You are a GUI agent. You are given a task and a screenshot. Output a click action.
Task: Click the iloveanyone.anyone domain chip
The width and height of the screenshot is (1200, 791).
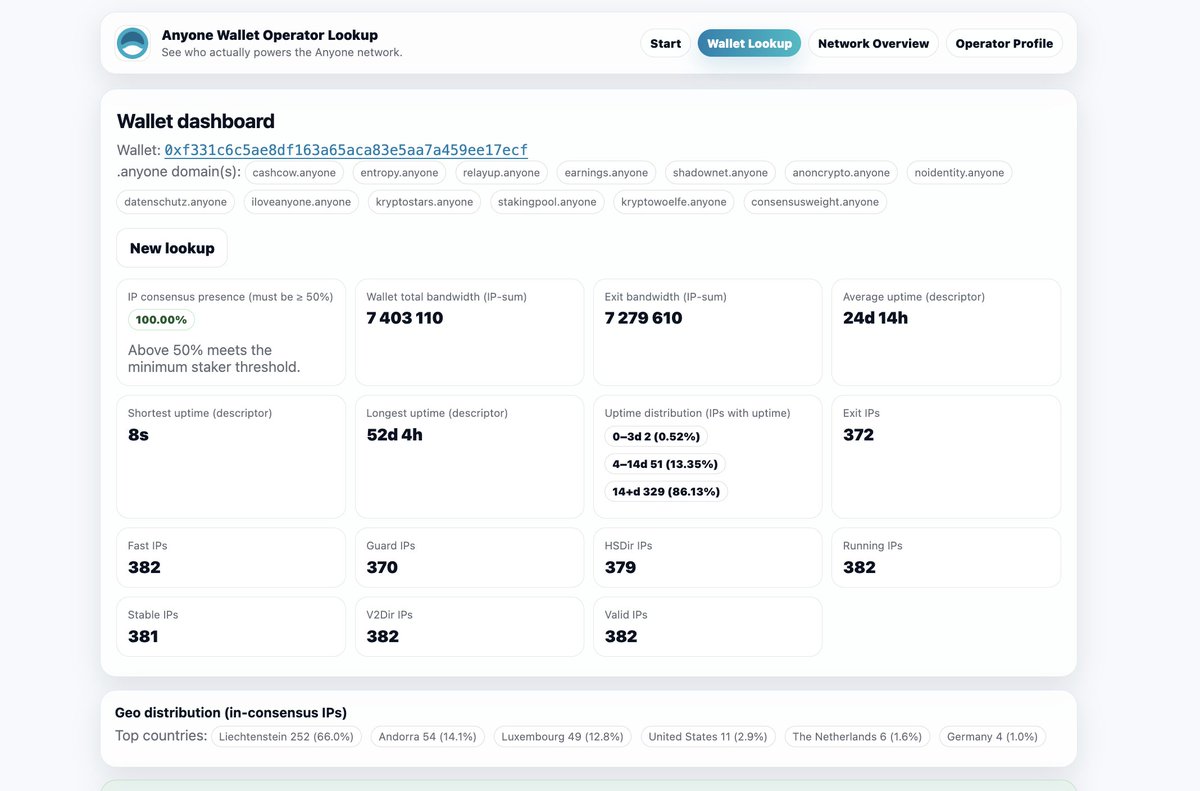point(301,202)
